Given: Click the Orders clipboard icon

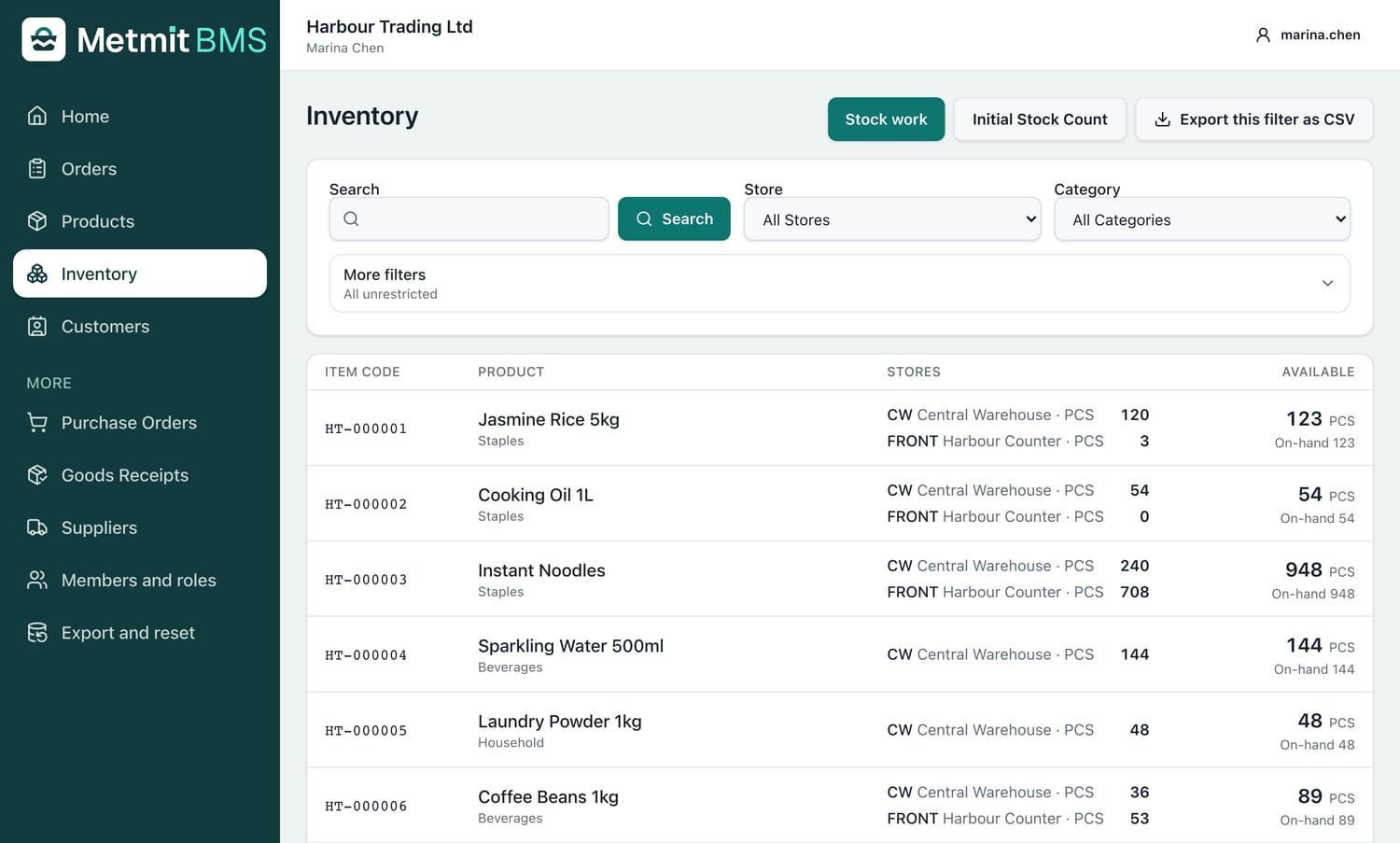Looking at the screenshot, I should click(x=37, y=168).
